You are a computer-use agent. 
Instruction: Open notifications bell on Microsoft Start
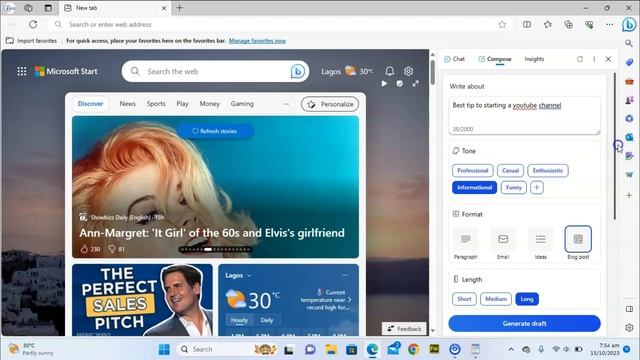(389, 71)
